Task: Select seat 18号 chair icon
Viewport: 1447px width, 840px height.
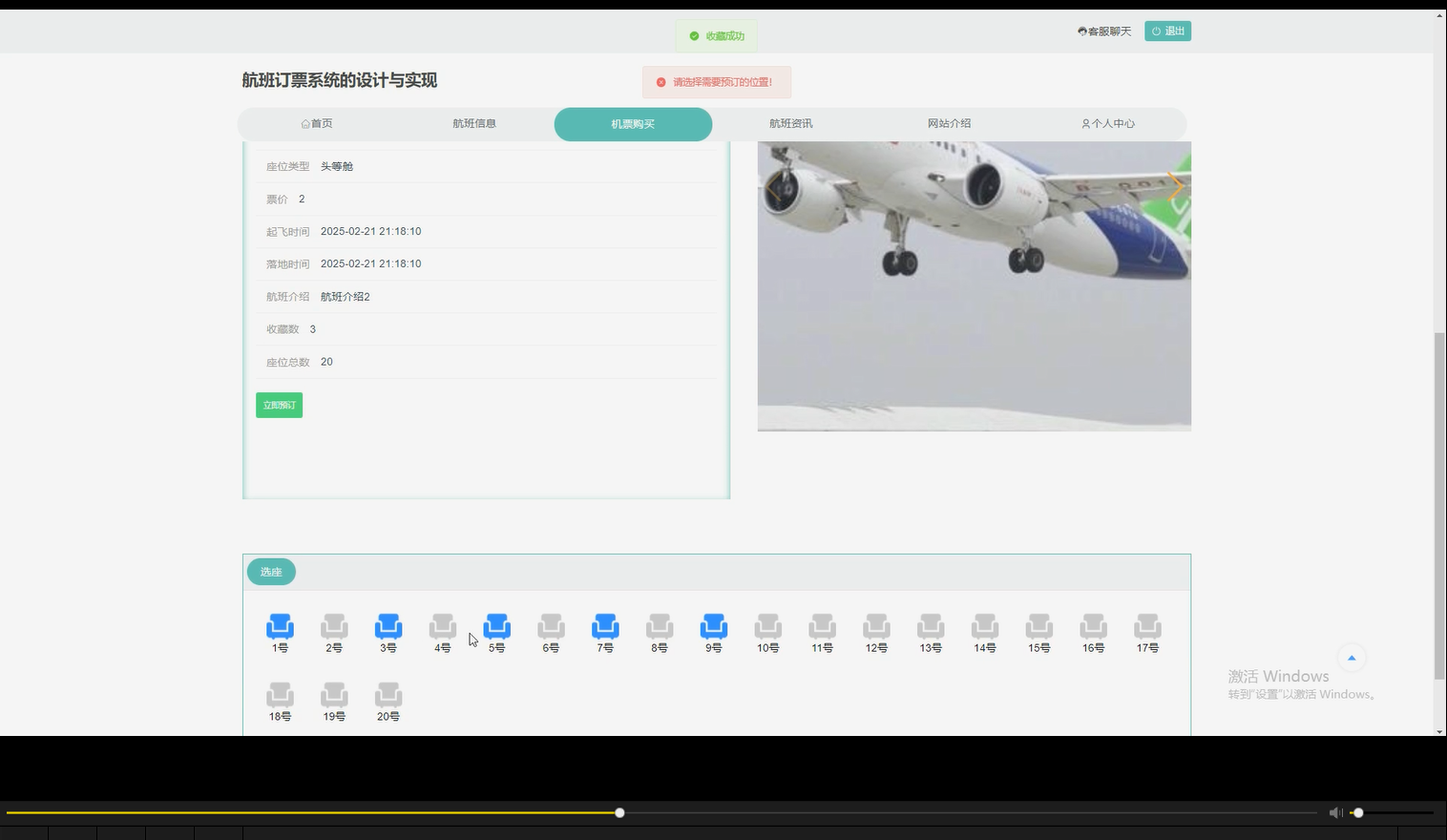Action: tap(280, 695)
